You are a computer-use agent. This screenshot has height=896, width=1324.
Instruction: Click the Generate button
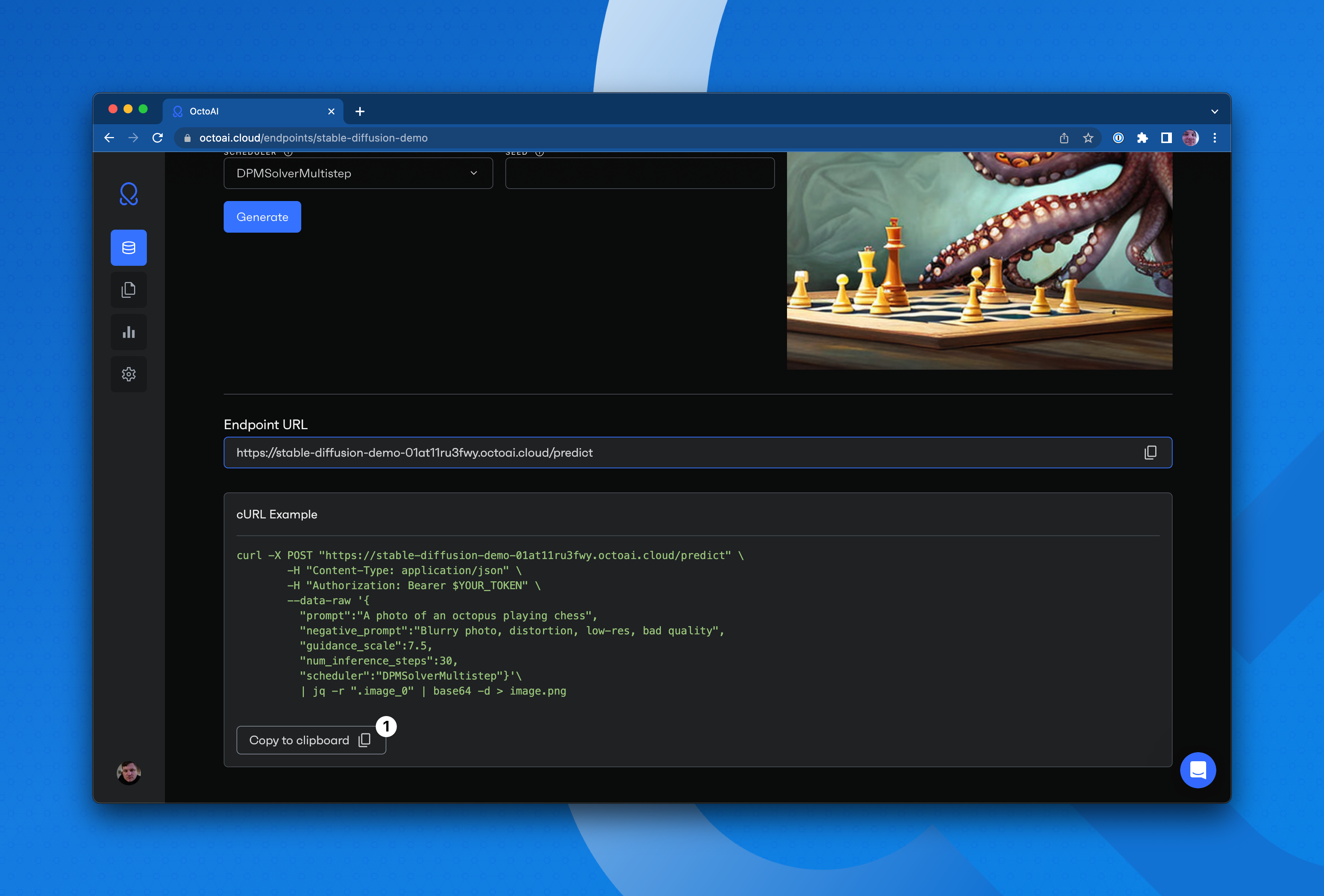[x=262, y=217]
